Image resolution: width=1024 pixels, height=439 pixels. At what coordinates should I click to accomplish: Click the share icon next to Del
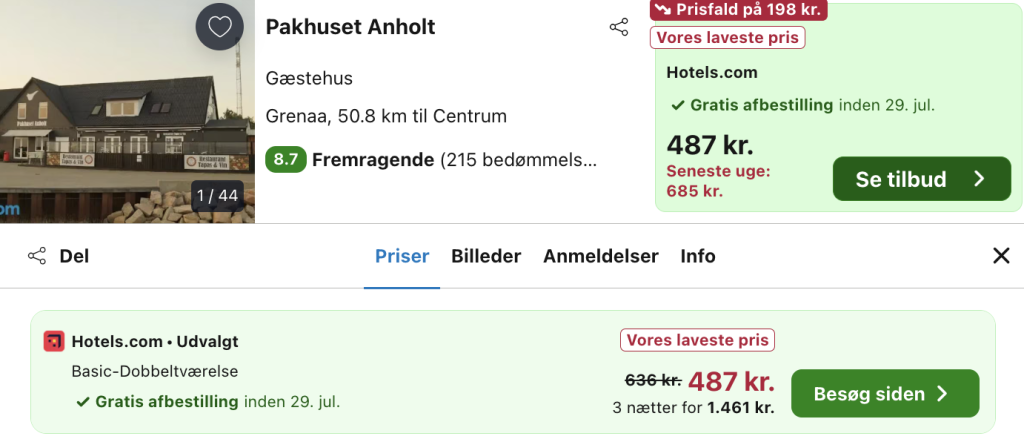point(37,256)
